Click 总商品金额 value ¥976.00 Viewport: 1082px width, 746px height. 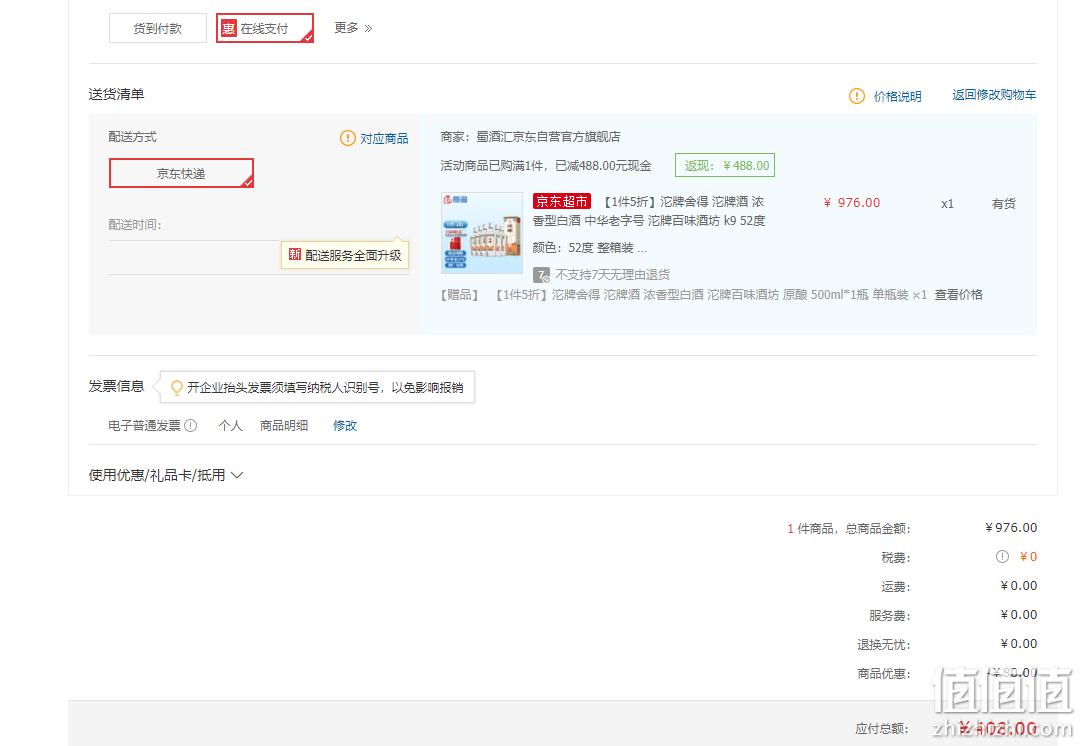coord(1011,528)
